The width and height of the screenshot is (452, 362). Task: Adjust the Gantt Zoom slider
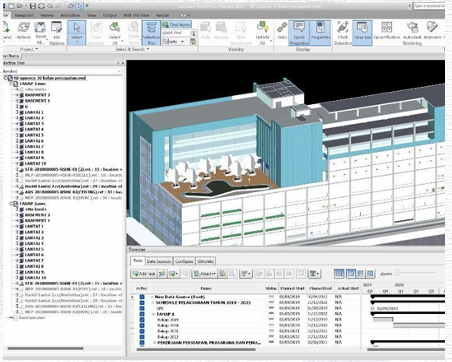416,273
